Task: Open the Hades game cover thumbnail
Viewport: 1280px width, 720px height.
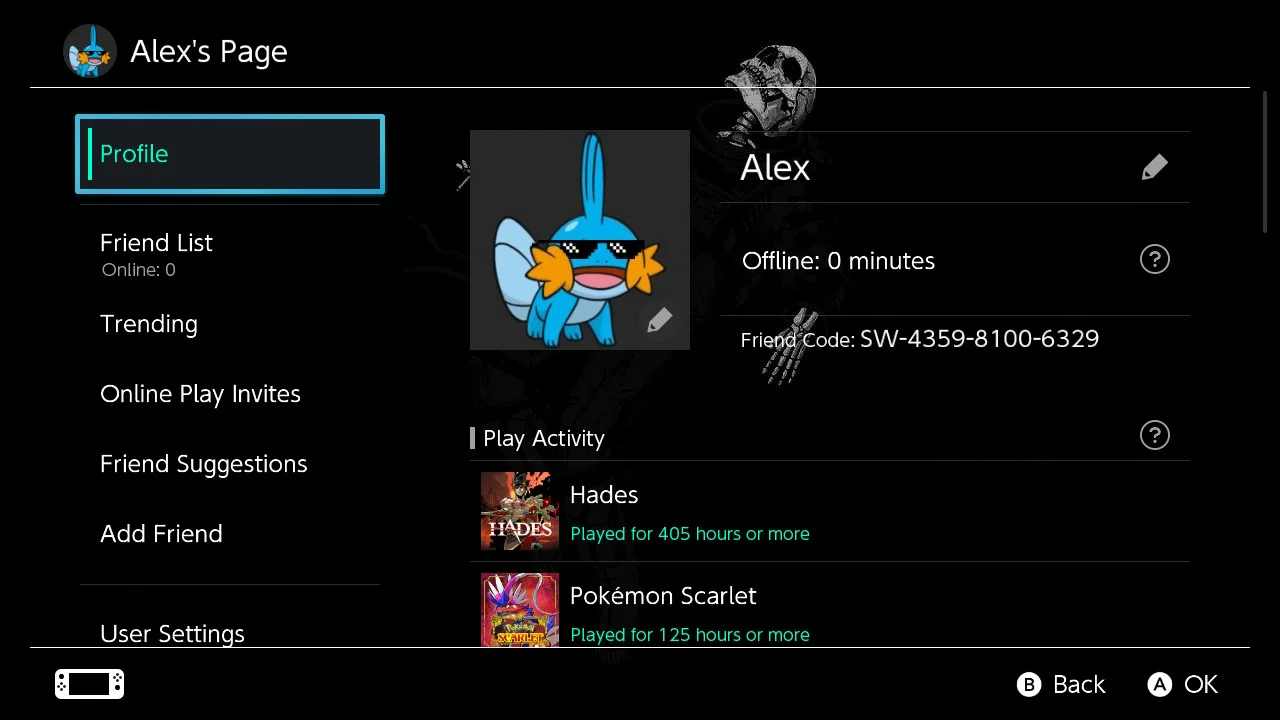Action: 519,511
